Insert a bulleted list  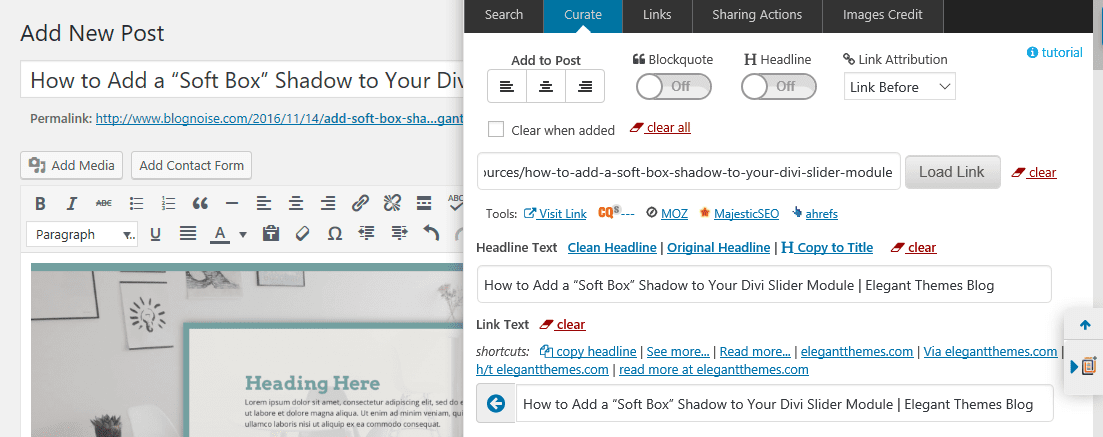[136, 204]
